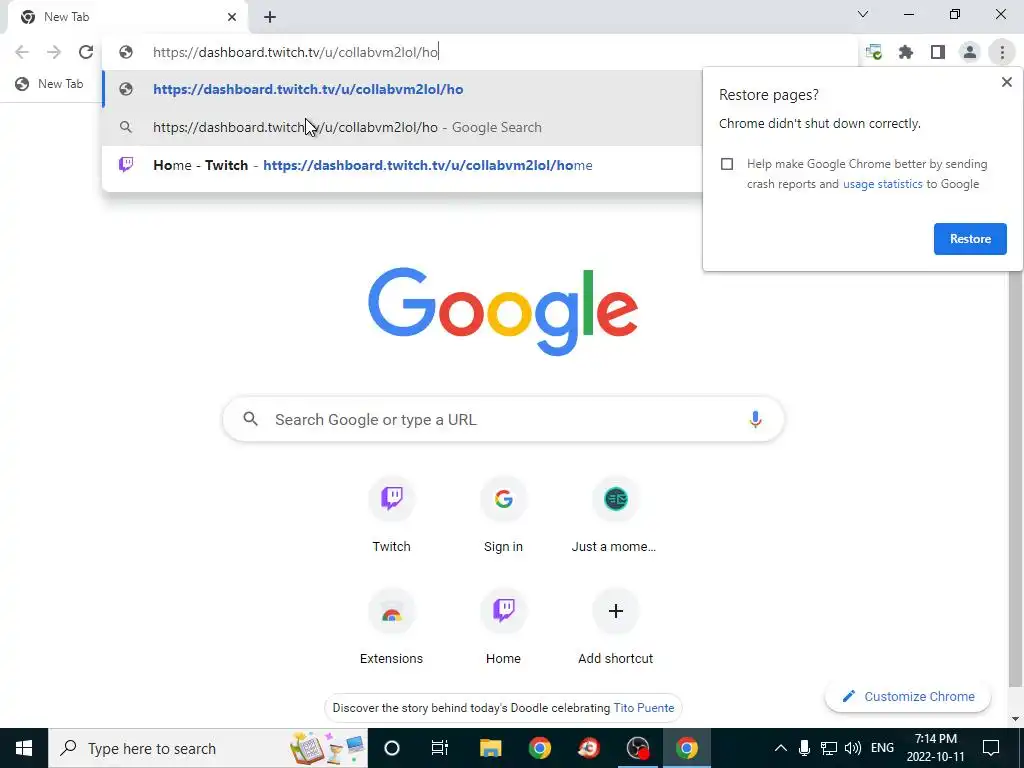Click the Add shortcut plus tile
1024x768 pixels.
pyautogui.click(x=615, y=627)
